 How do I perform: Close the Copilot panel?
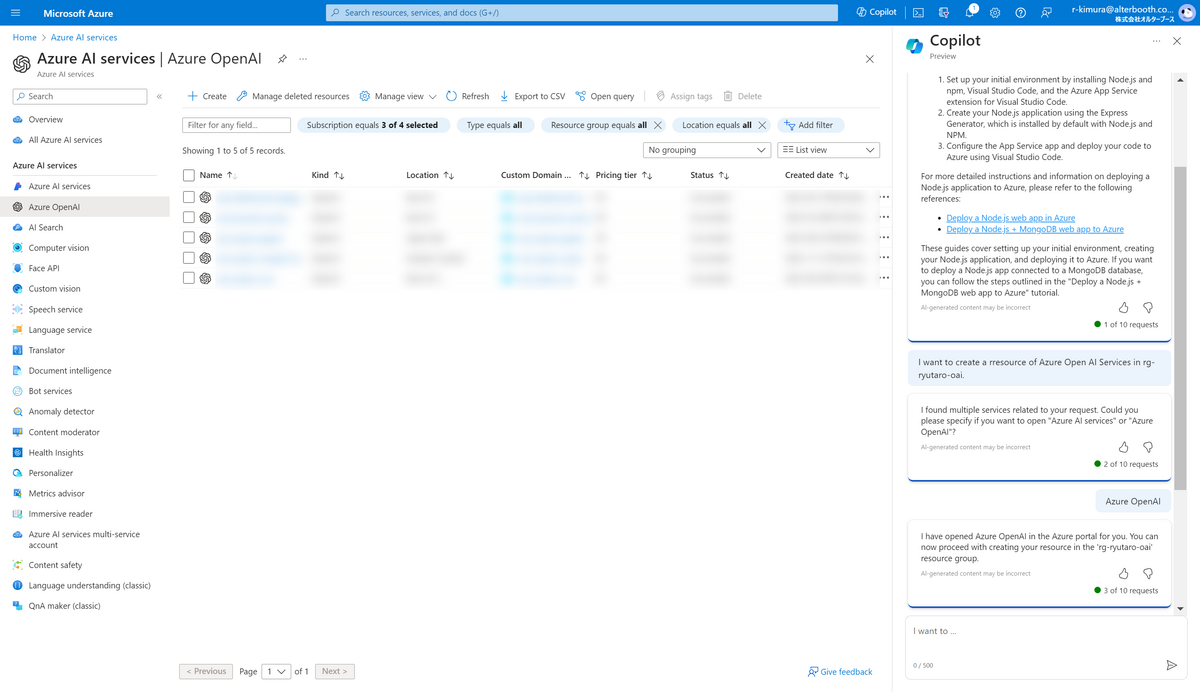point(1177,41)
